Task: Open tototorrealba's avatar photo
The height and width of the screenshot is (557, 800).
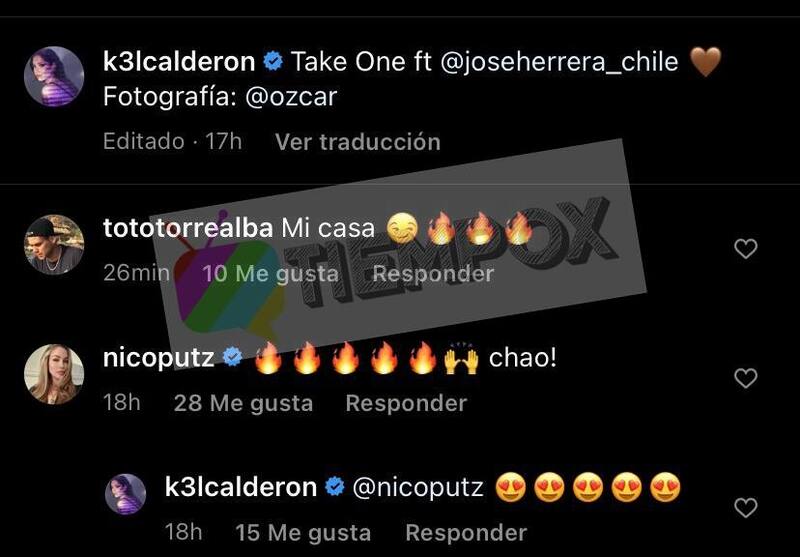Action: [54, 245]
